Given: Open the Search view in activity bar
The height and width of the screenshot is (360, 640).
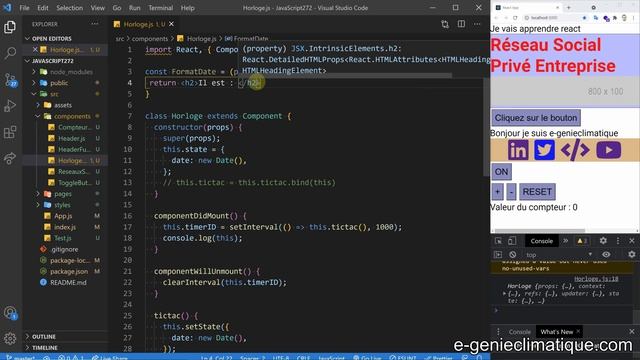Looking at the screenshot, I should point(10,53).
